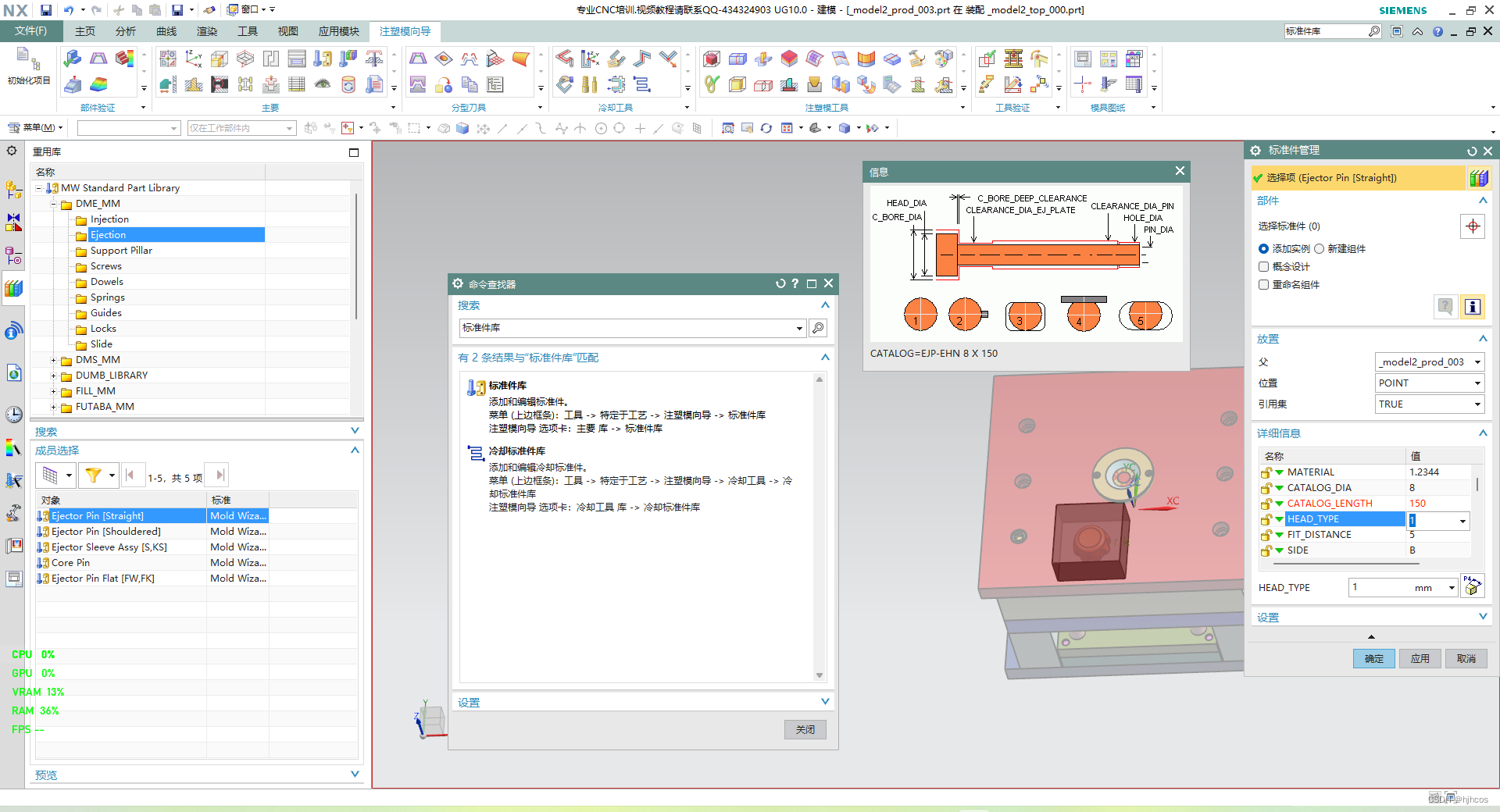The height and width of the screenshot is (812, 1500).
Task: Open the 文件(F) menu
Action: point(31,31)
